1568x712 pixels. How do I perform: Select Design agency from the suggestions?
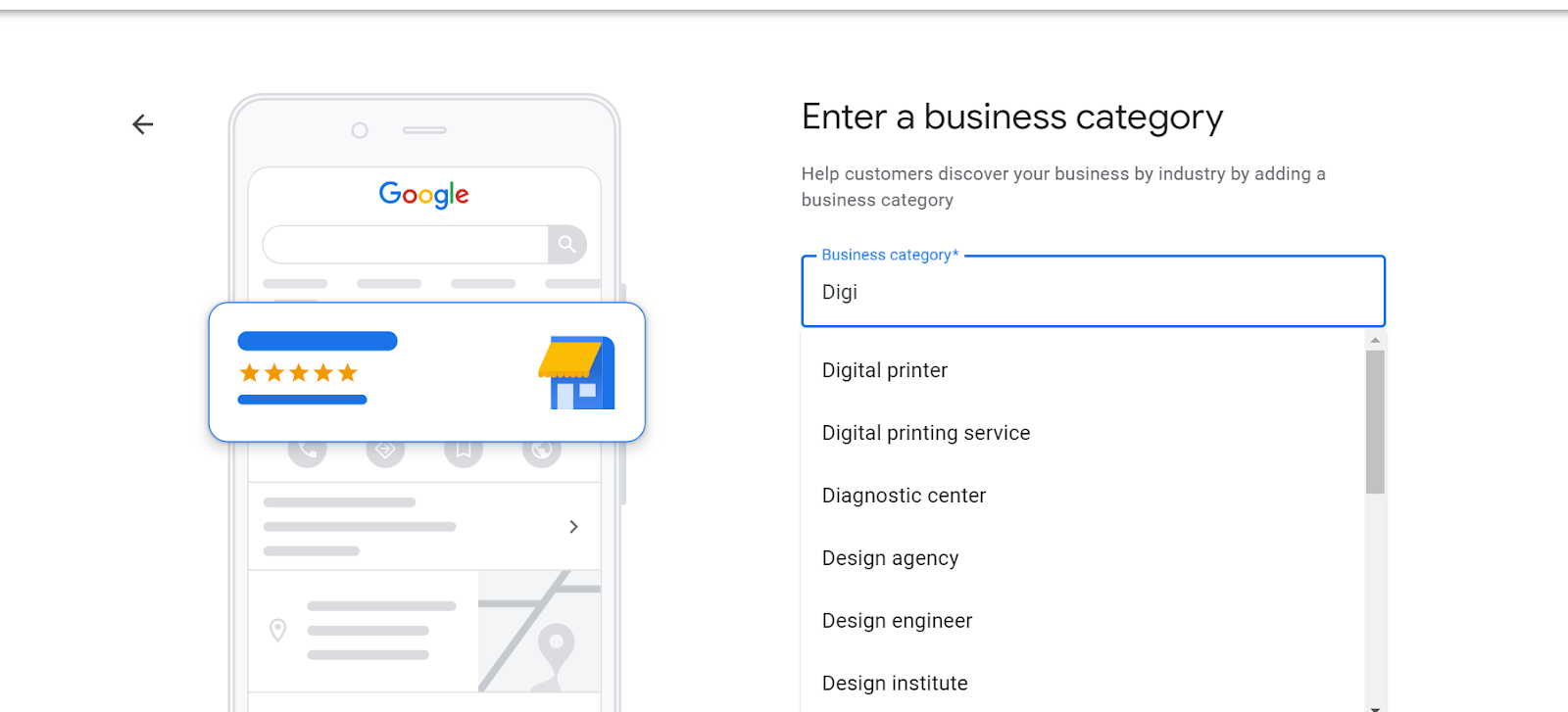(890, 557)
